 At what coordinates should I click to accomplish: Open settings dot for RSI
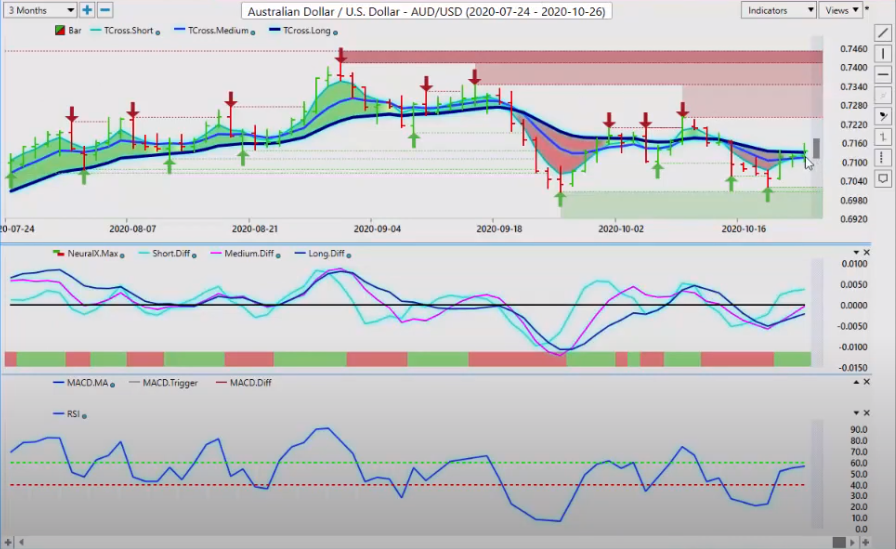84,416
